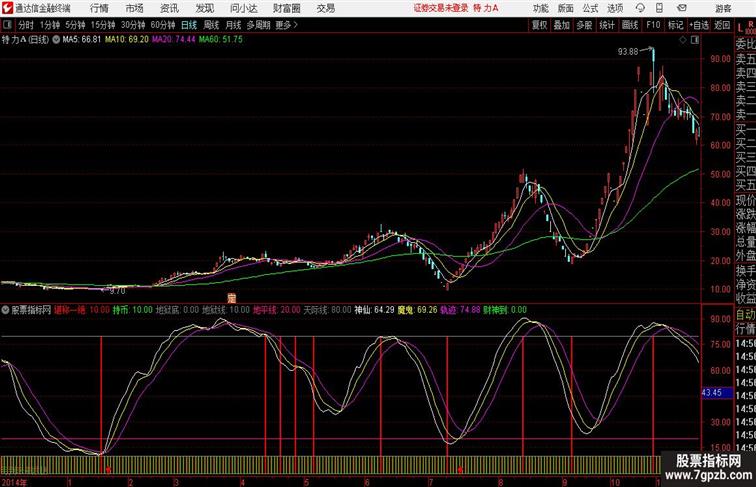Open the mobile phone icon in title bar
Viewport: 756px width, 487px height.
click(x=659, y=8)
